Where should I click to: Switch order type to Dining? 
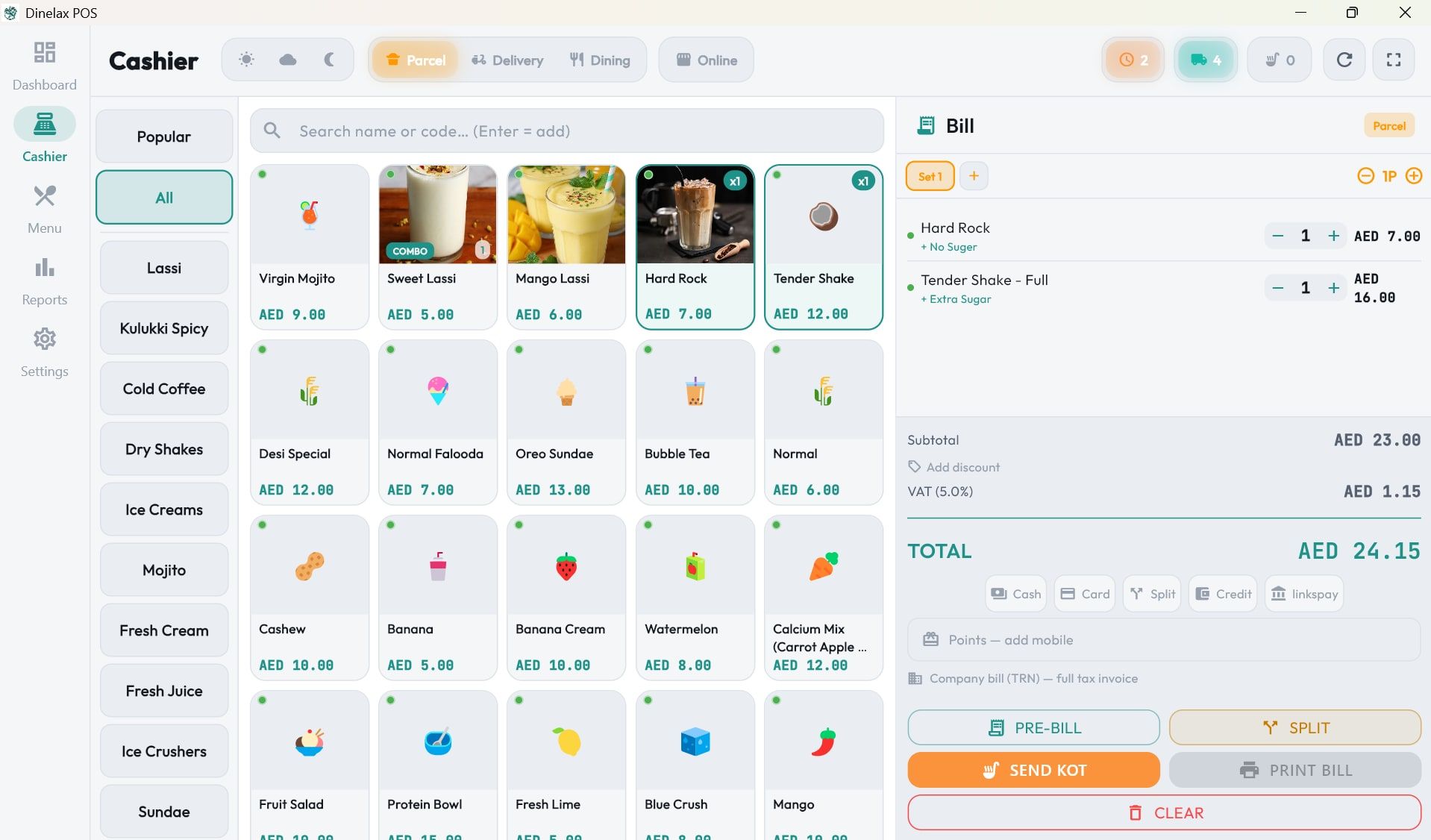tap(600, 60)
